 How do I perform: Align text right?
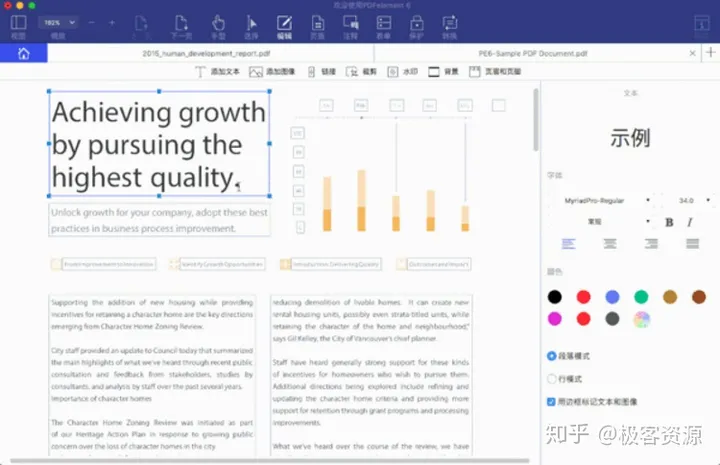tap(651, 243)
